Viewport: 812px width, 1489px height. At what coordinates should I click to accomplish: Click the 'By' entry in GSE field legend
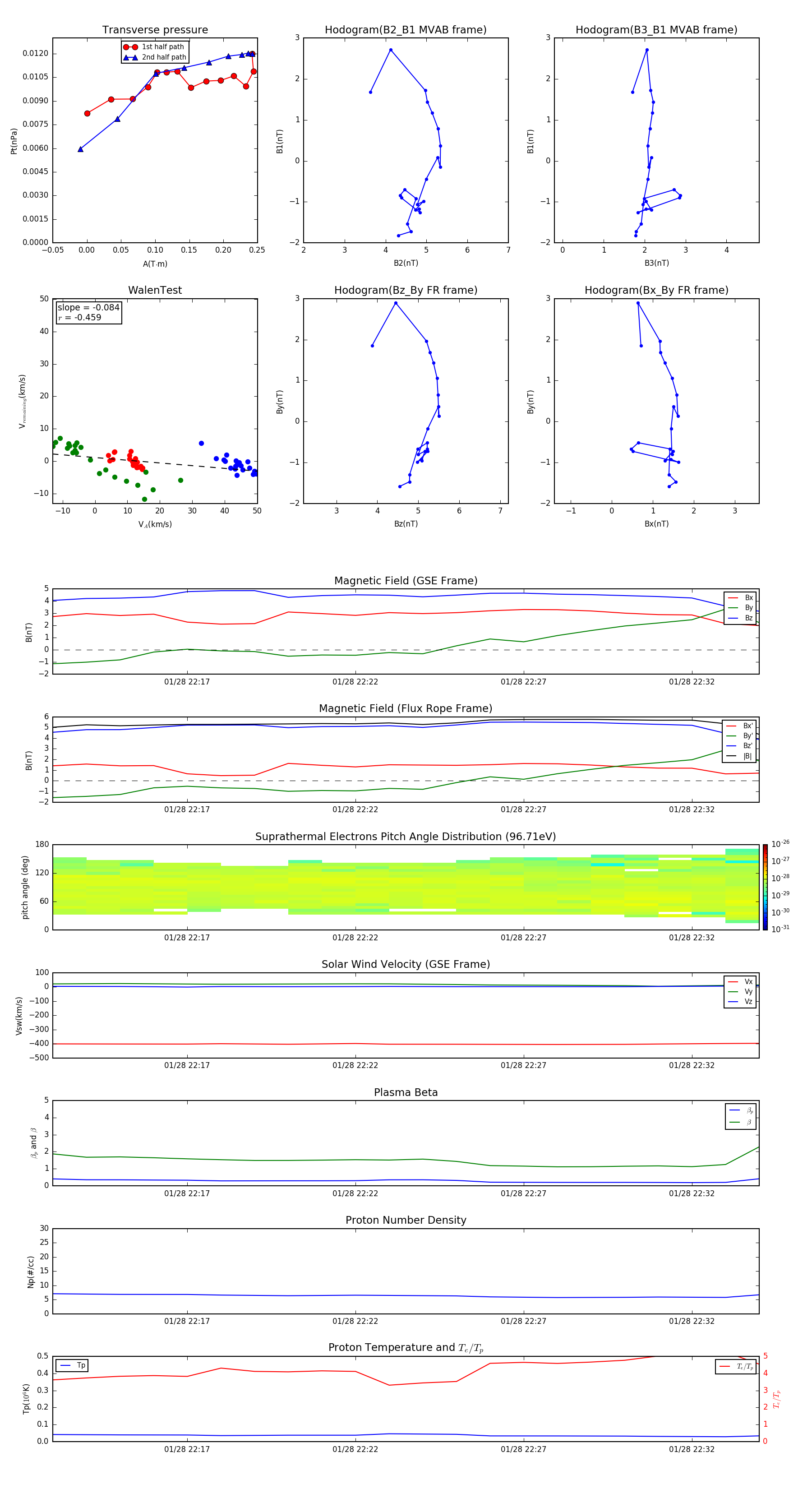tap(740, 607)
